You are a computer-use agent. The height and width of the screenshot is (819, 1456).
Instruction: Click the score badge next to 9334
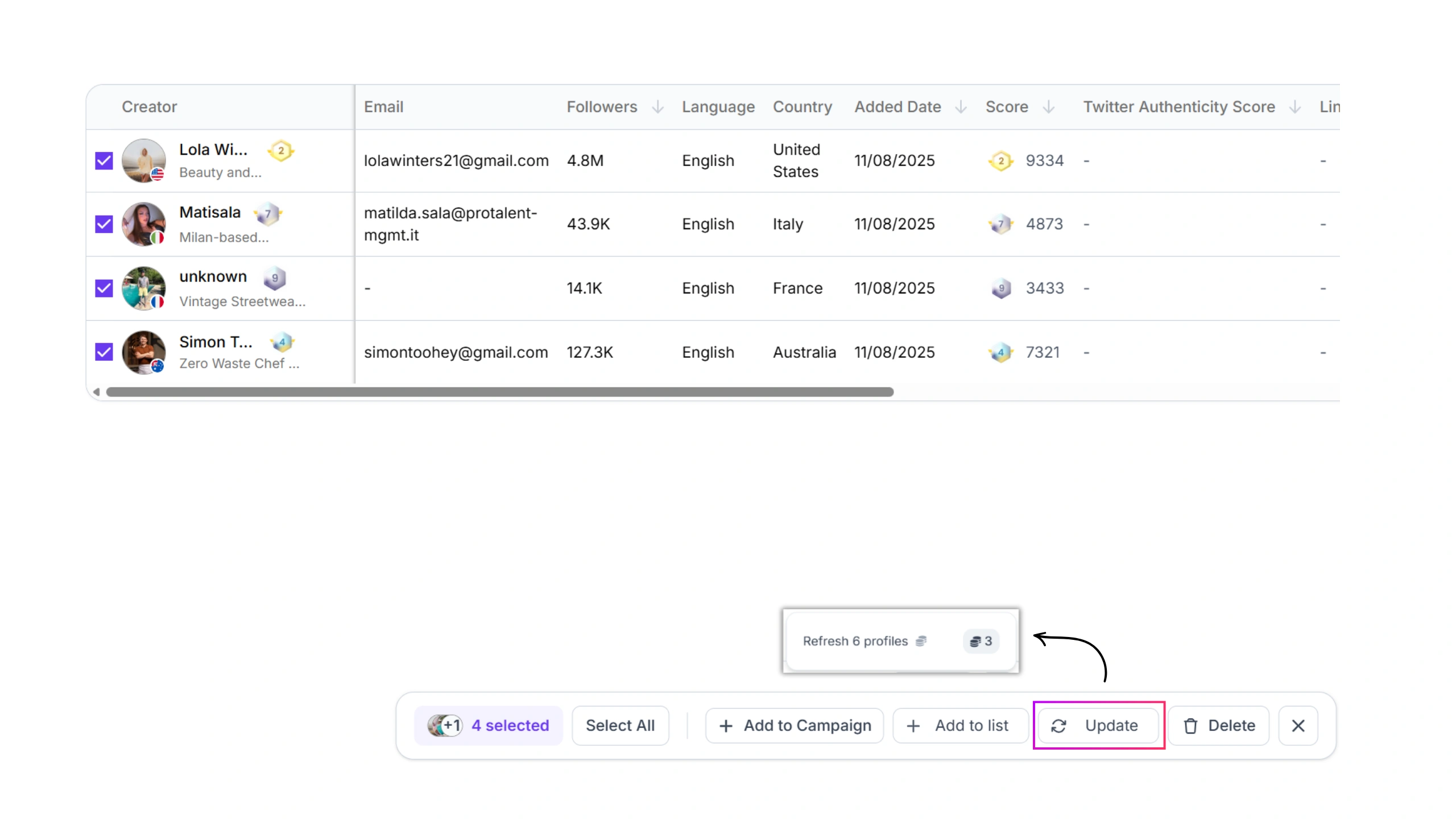(1001, 161)
